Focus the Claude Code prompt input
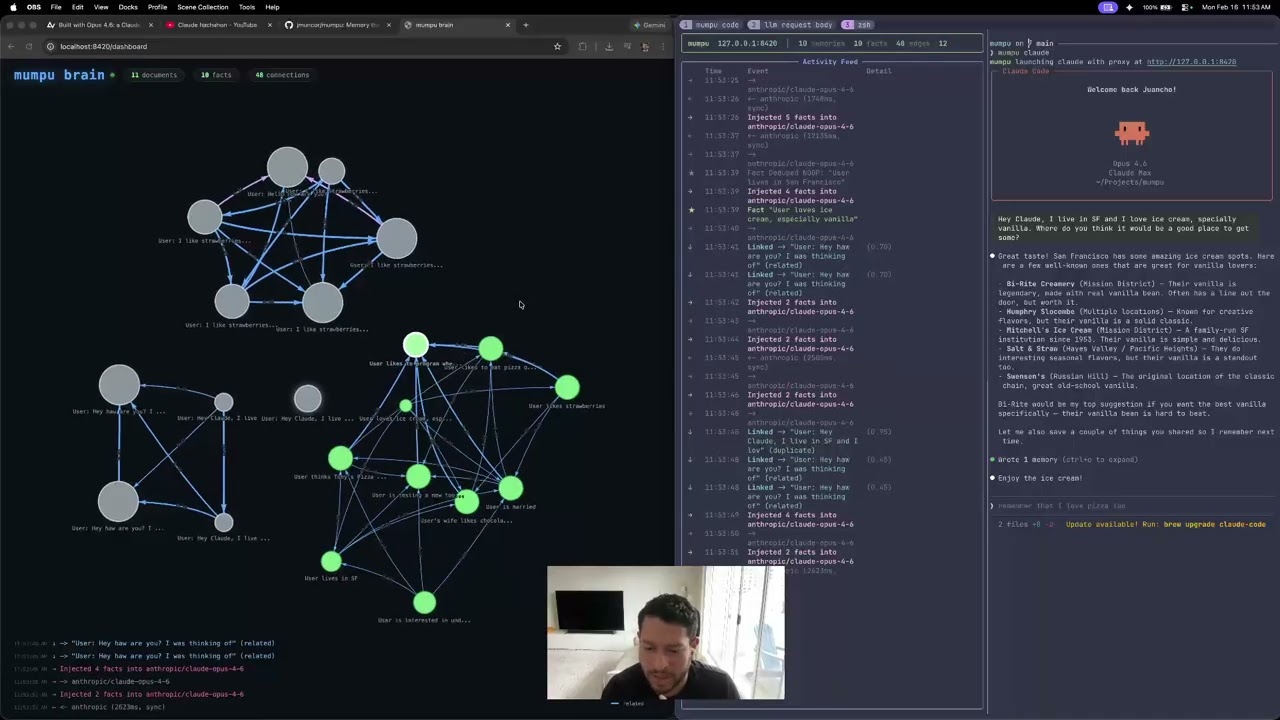This screenshot has height=720, width=1280. (x=1132, y=506)
